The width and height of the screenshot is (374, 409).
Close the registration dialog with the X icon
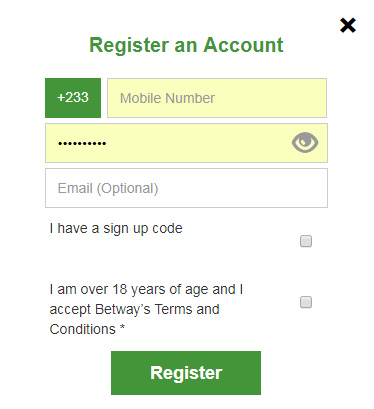pyautogui.click(x=348, y=25)
